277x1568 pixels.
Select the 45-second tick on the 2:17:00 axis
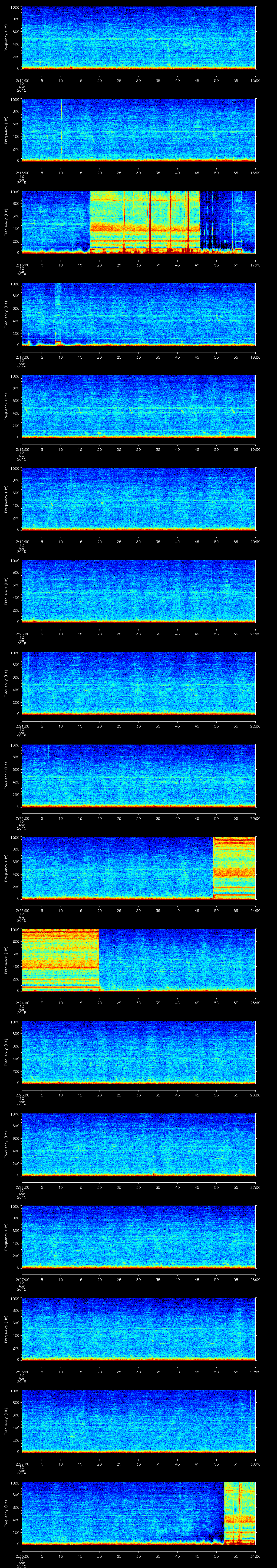coord(197,357)
